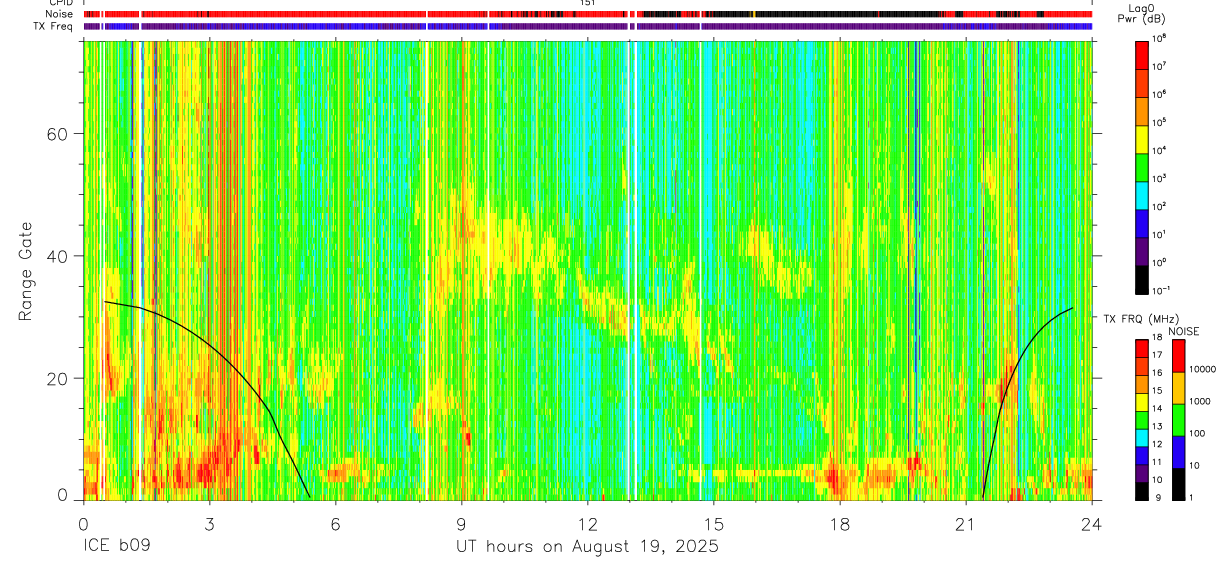Screen dimensions: 1228x567
Task: Click the black bottom band of the TX FRQ colorbar
Action: [x=1141, y=491]
